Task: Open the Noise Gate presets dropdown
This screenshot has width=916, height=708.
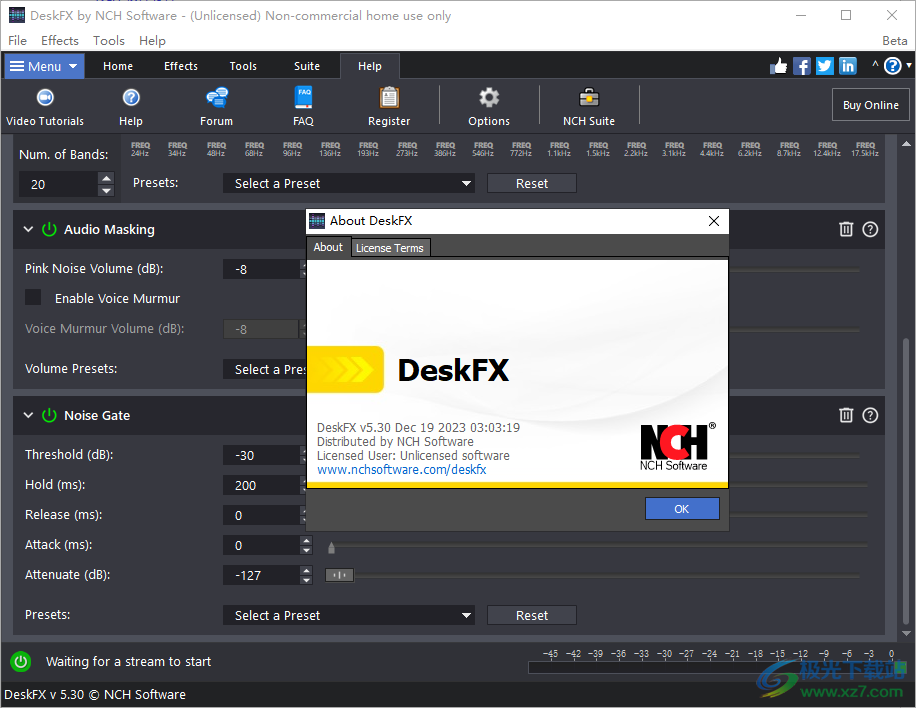Action: 349,615
